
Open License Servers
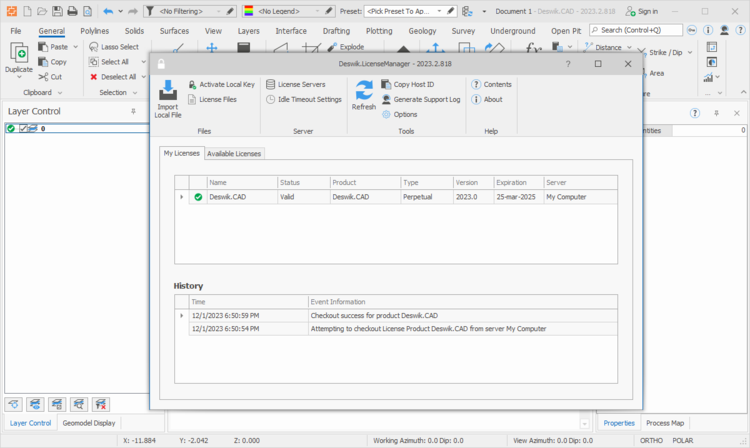(296, 84)
